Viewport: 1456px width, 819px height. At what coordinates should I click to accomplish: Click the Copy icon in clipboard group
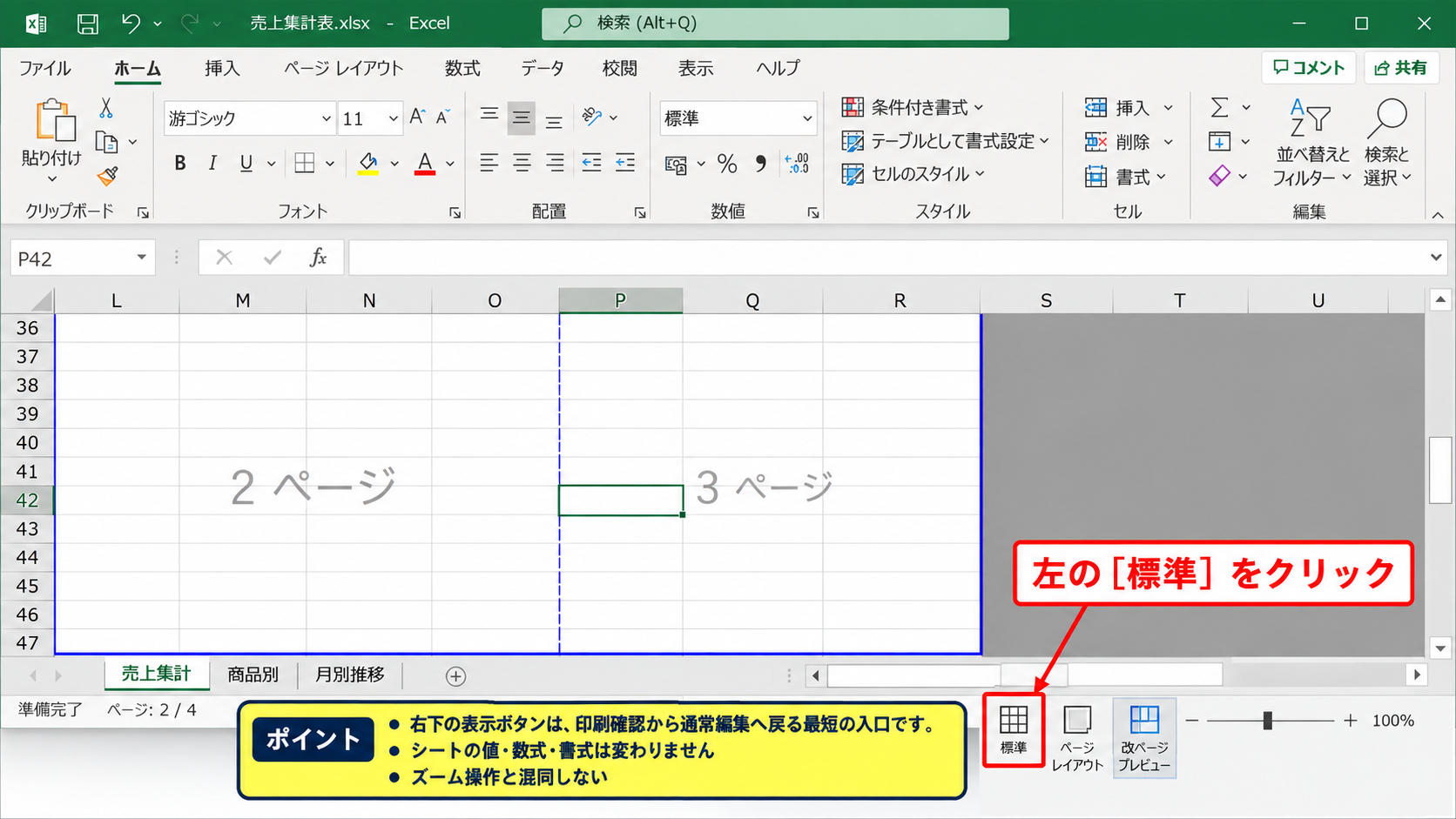click(106, 142)
